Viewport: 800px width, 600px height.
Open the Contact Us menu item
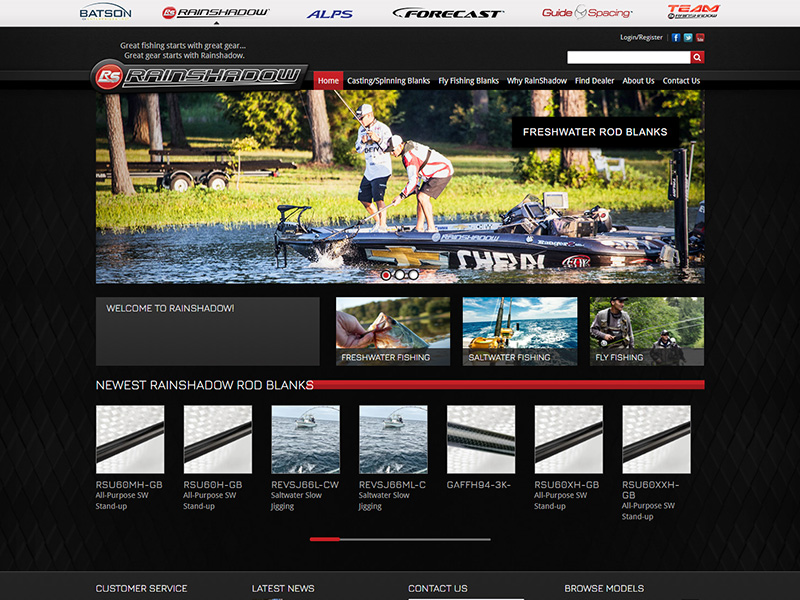click(x=681, y=81)
